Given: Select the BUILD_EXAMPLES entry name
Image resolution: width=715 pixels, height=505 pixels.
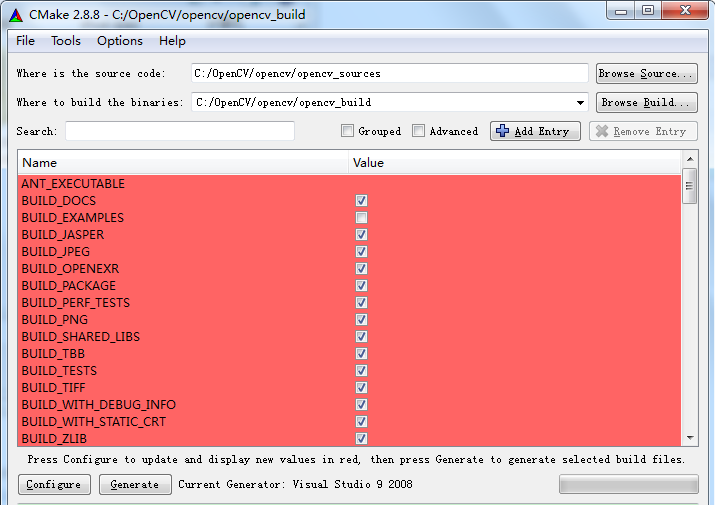Looking at the screenshot, I should (x=73, y=218).
